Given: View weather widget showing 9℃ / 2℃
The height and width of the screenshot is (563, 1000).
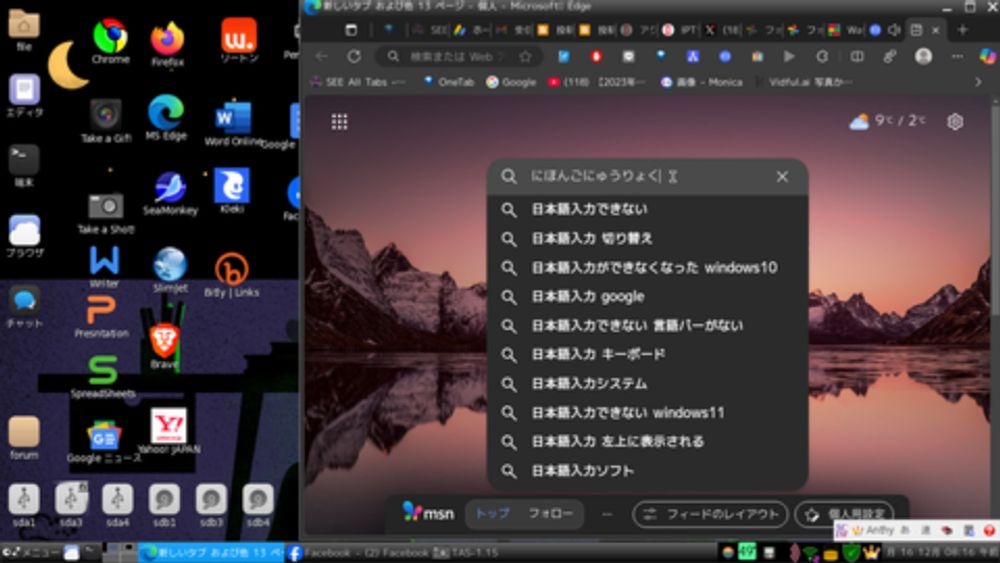Looking at the screenshot, I should click(x=888, y=121).
